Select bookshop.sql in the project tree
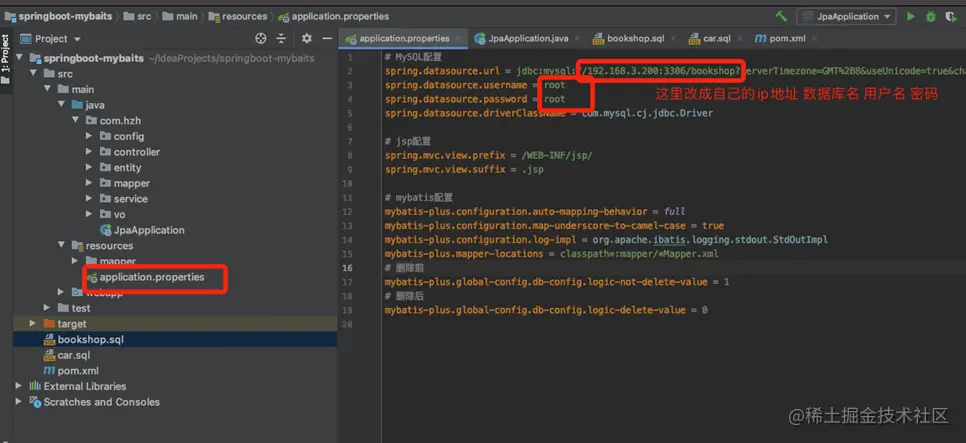Viewport: 966px width, 443px height. point(84,339)
